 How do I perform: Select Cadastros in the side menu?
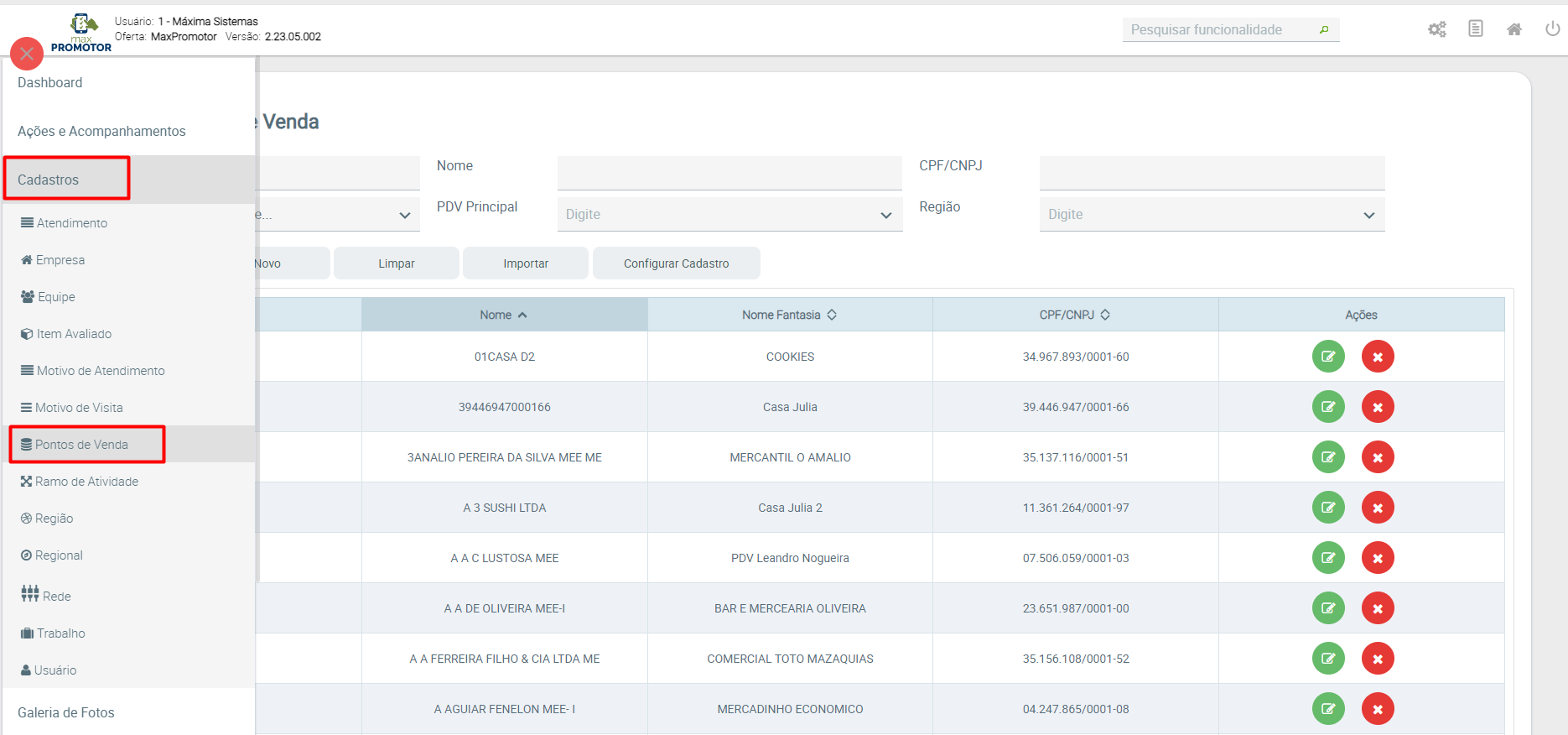(x=49, y=180)
